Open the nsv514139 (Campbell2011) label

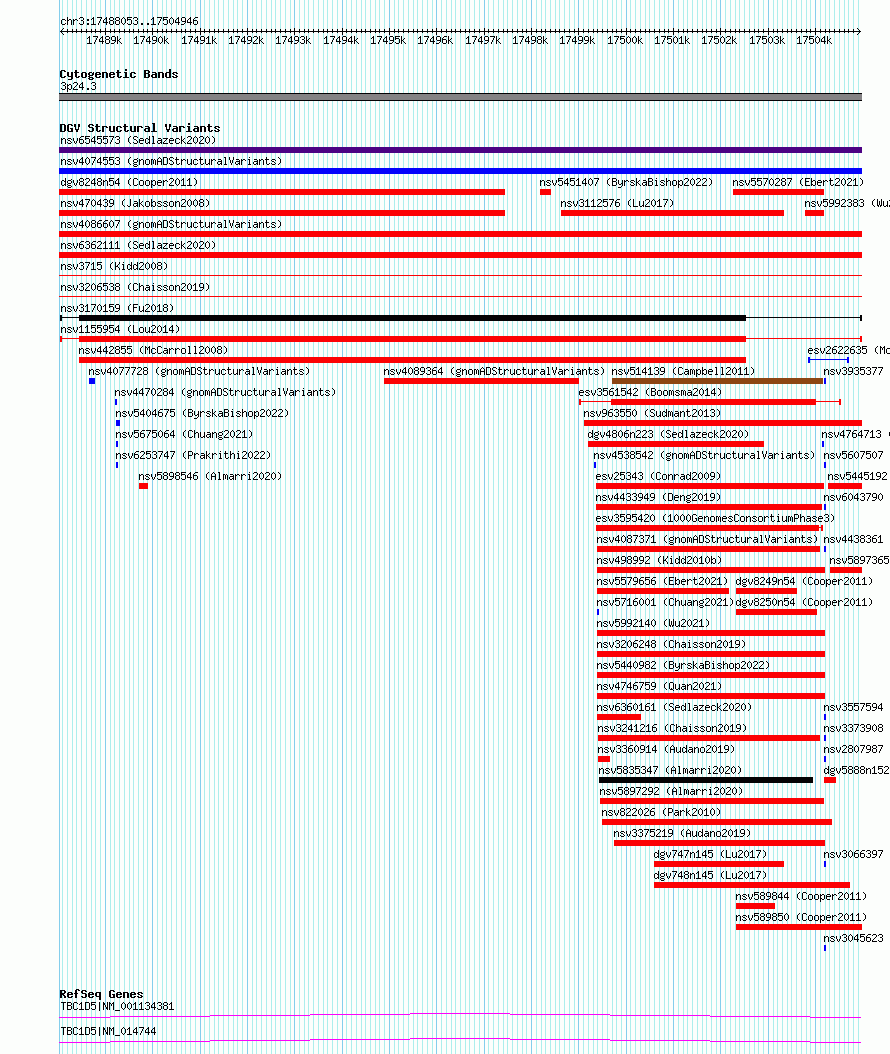click(683, 371)
